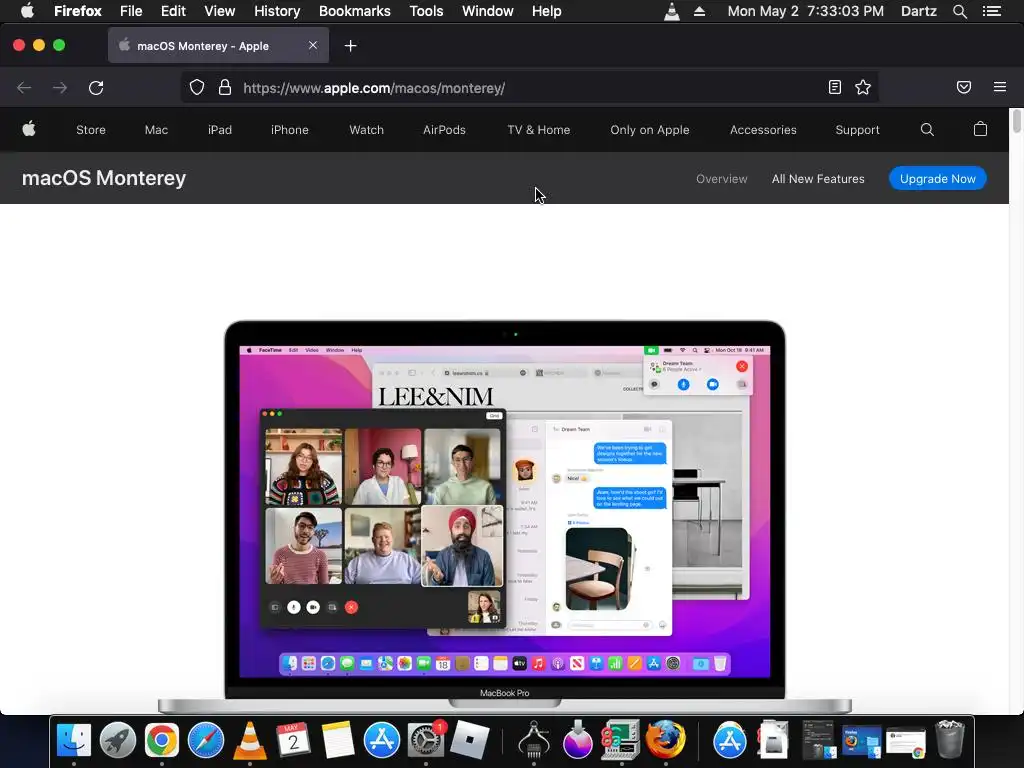Go to the iPad link
This screenshot has width=1024, height=768.
[x=219, y=130]
